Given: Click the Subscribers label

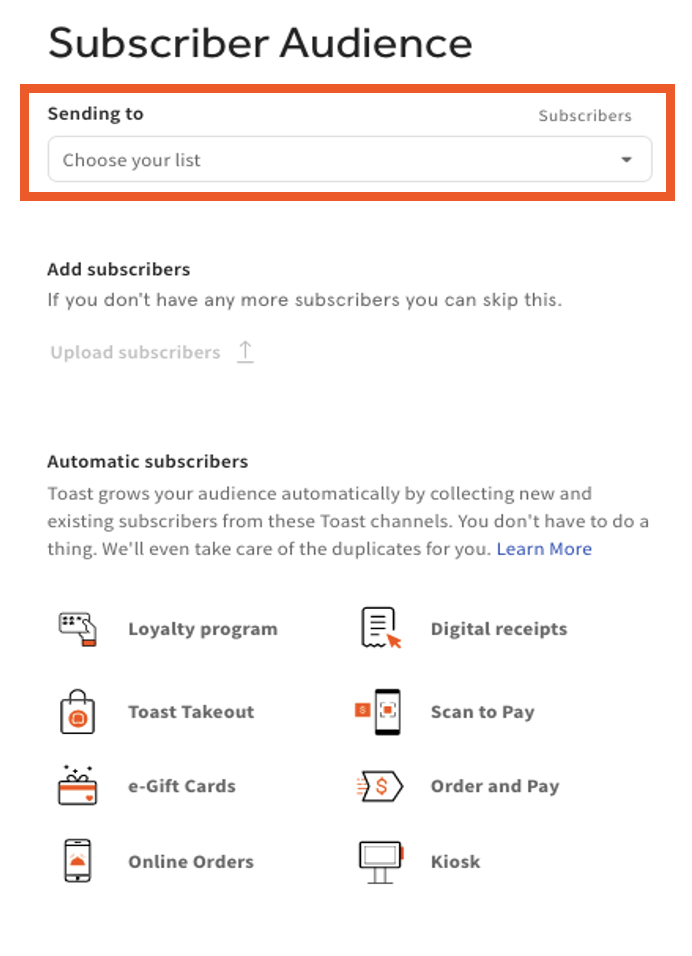Looking at the screenshot, I should 585,115.
